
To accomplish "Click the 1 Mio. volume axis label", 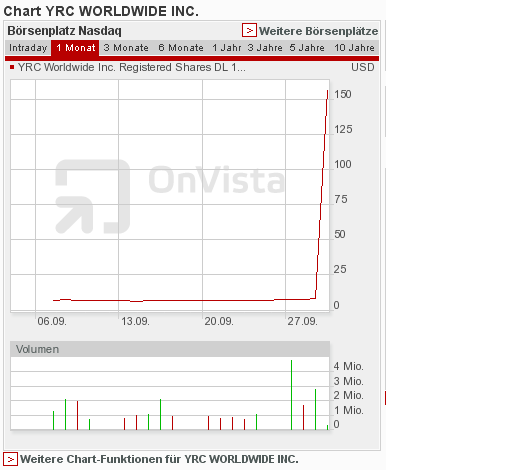I will [348, 410].
